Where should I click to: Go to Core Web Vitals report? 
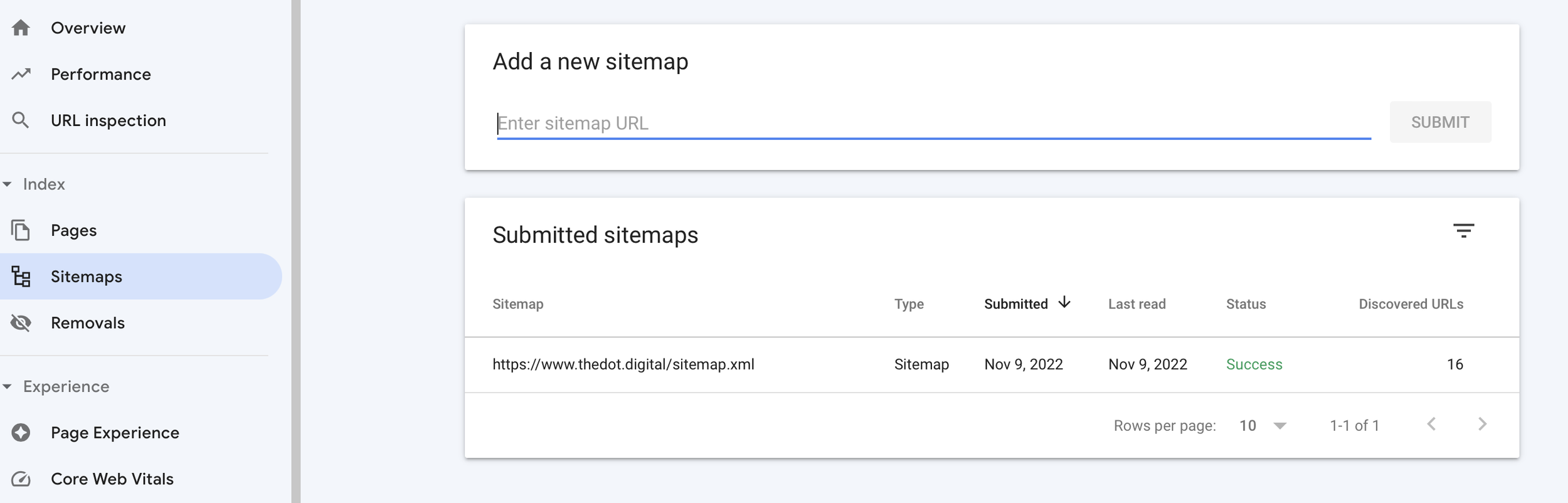point(112,479)
